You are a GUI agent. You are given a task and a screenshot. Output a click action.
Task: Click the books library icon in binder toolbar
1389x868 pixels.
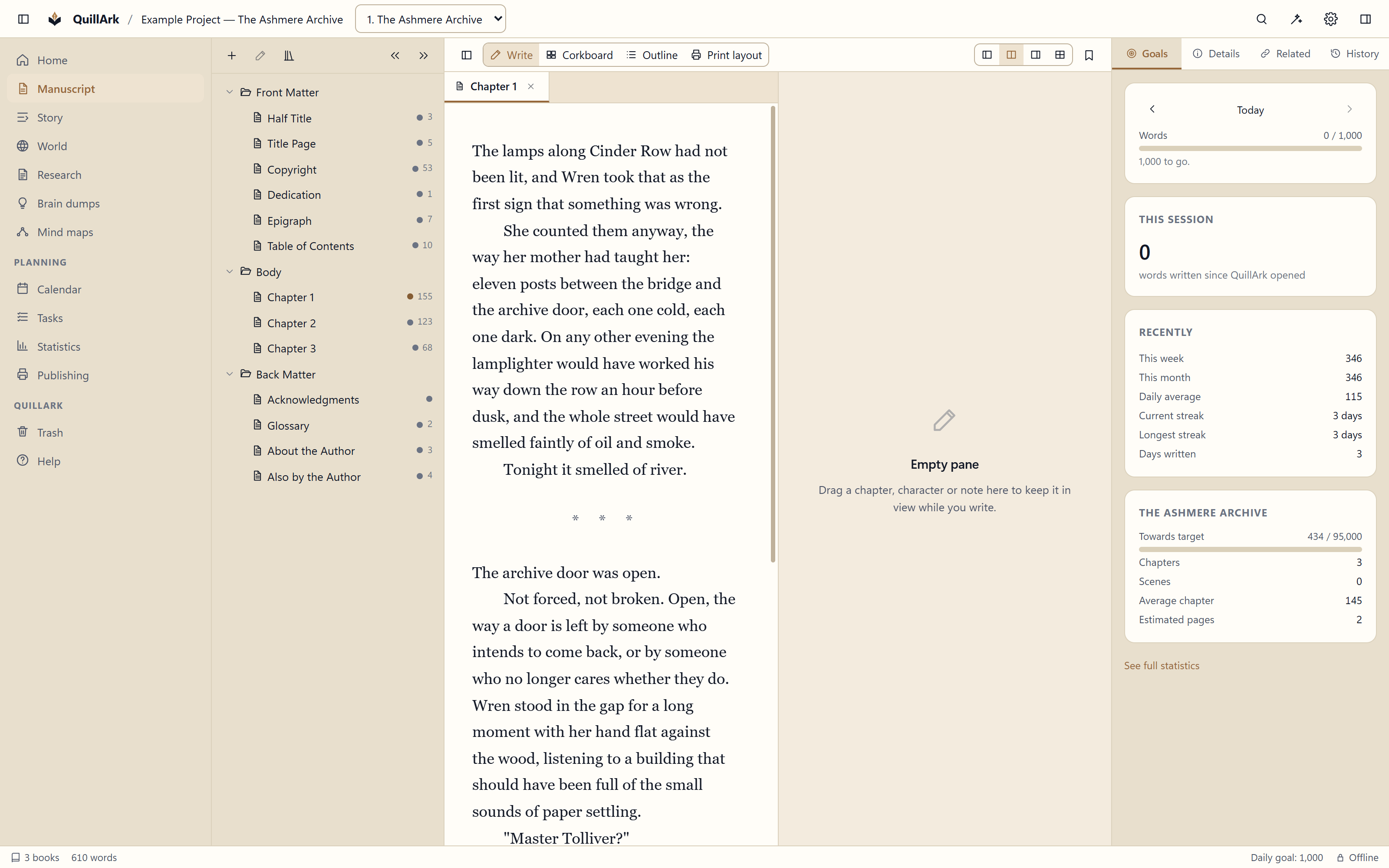289,55
